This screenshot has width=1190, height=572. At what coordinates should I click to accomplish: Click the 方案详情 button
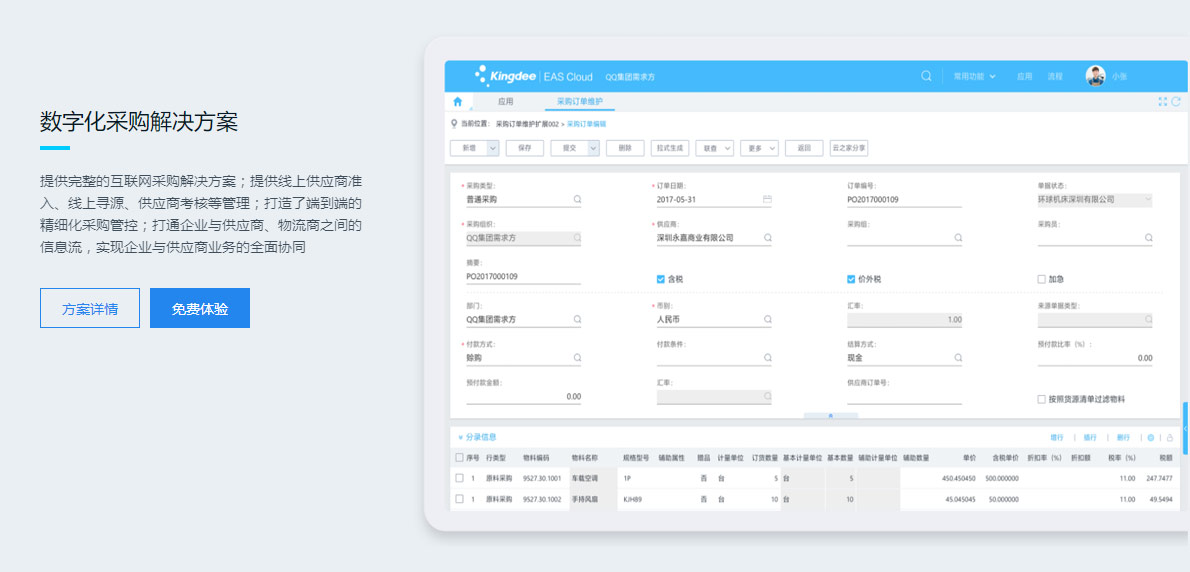point(90,308)
